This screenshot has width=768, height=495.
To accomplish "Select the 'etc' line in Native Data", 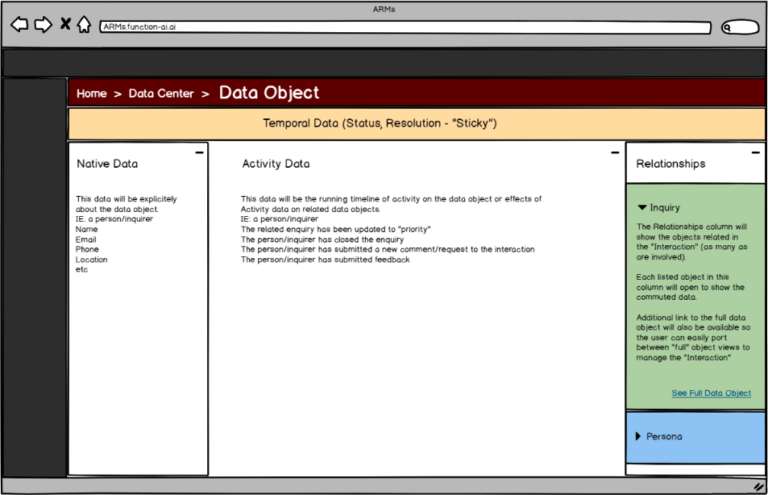I will (81, 270).
